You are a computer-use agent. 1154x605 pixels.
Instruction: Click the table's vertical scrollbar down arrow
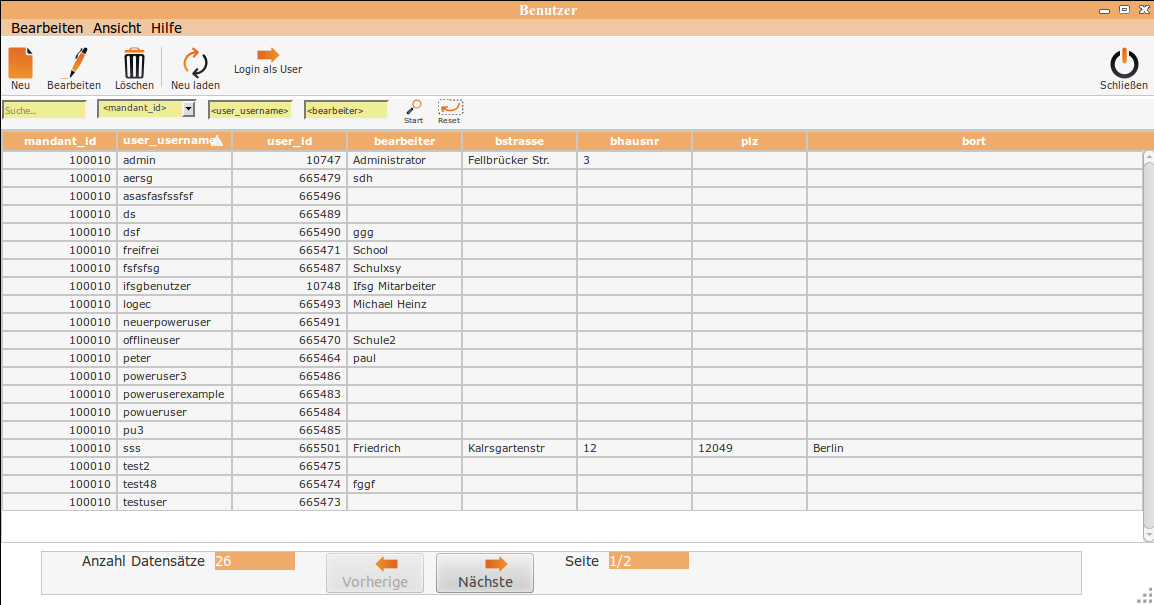[1147, 536]
